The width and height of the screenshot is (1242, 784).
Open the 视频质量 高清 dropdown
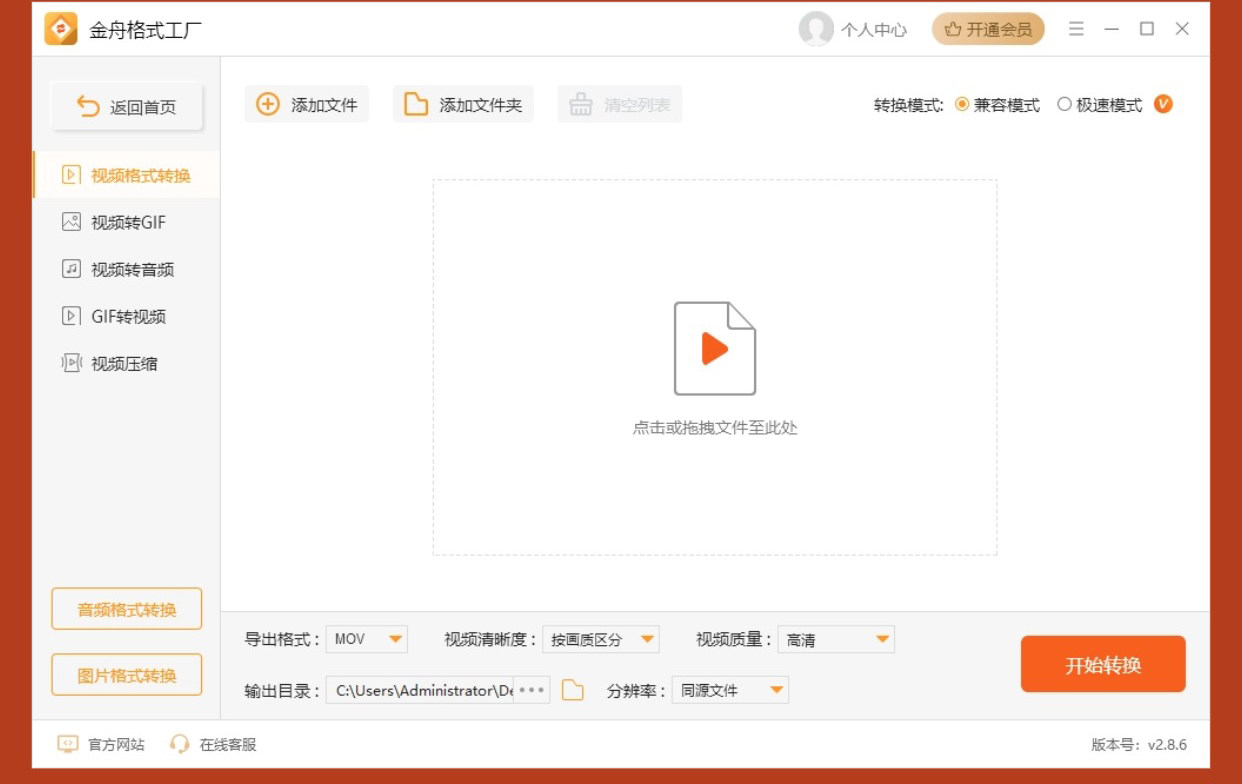point(836,639)
